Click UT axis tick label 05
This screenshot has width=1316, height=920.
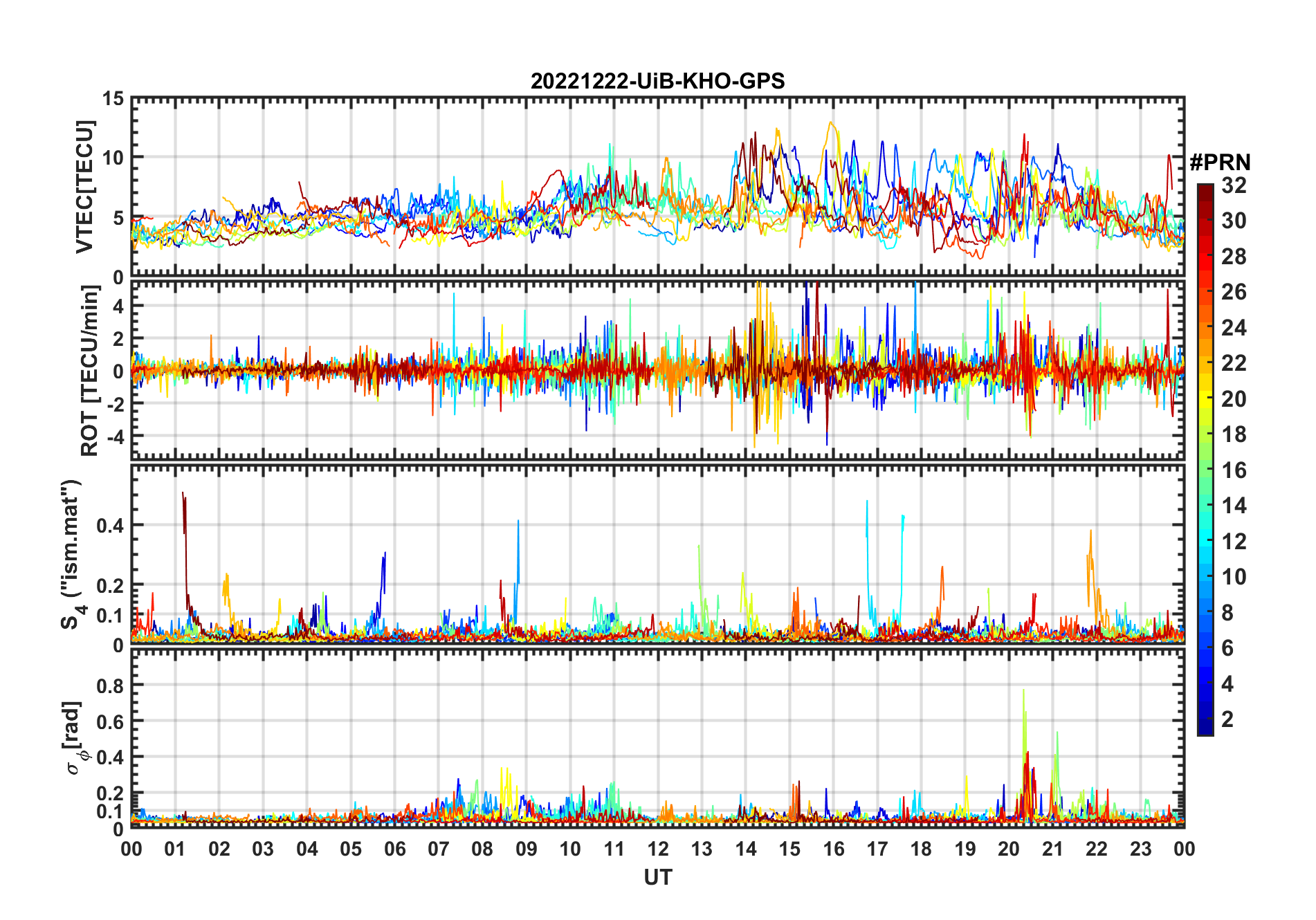(351, 849)
